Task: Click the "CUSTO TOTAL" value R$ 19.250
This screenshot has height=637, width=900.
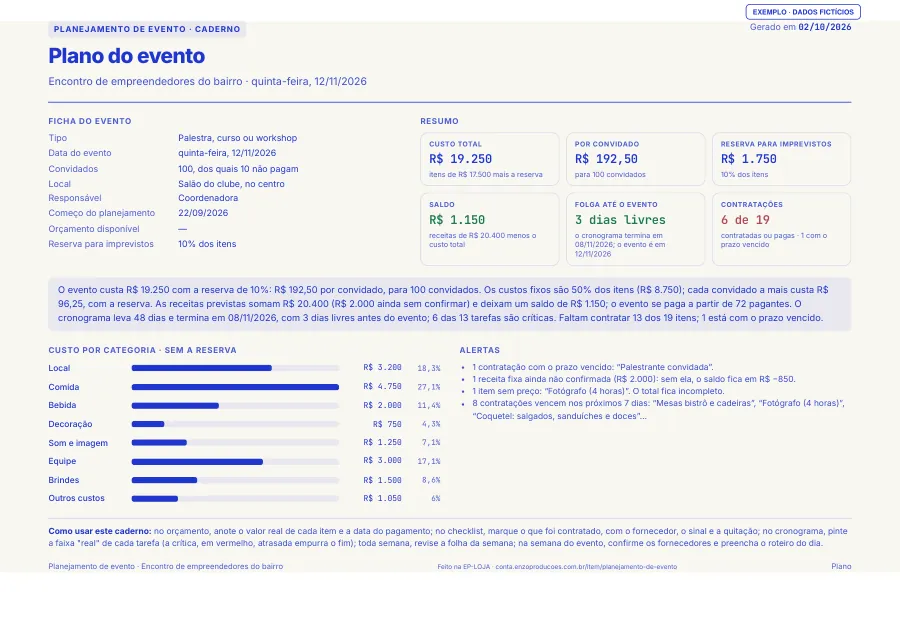Action: tap(460, 159)
